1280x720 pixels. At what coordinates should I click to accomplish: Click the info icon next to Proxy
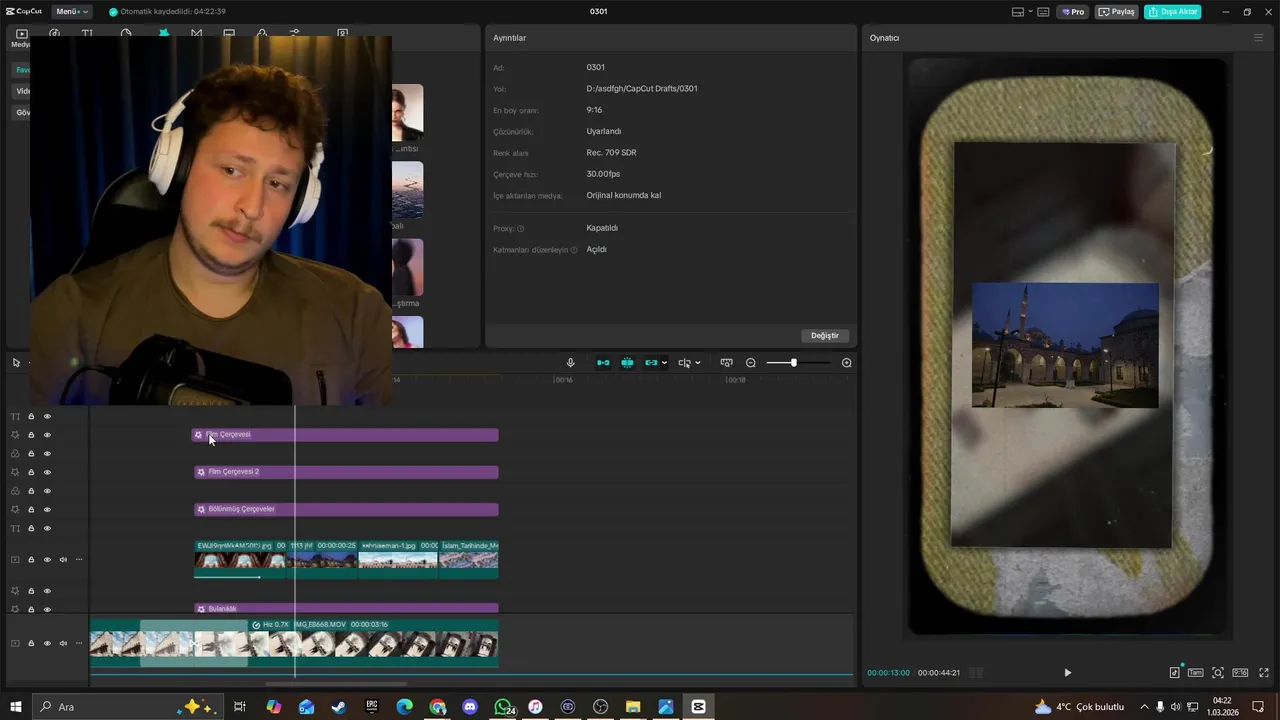click(520, 229)
